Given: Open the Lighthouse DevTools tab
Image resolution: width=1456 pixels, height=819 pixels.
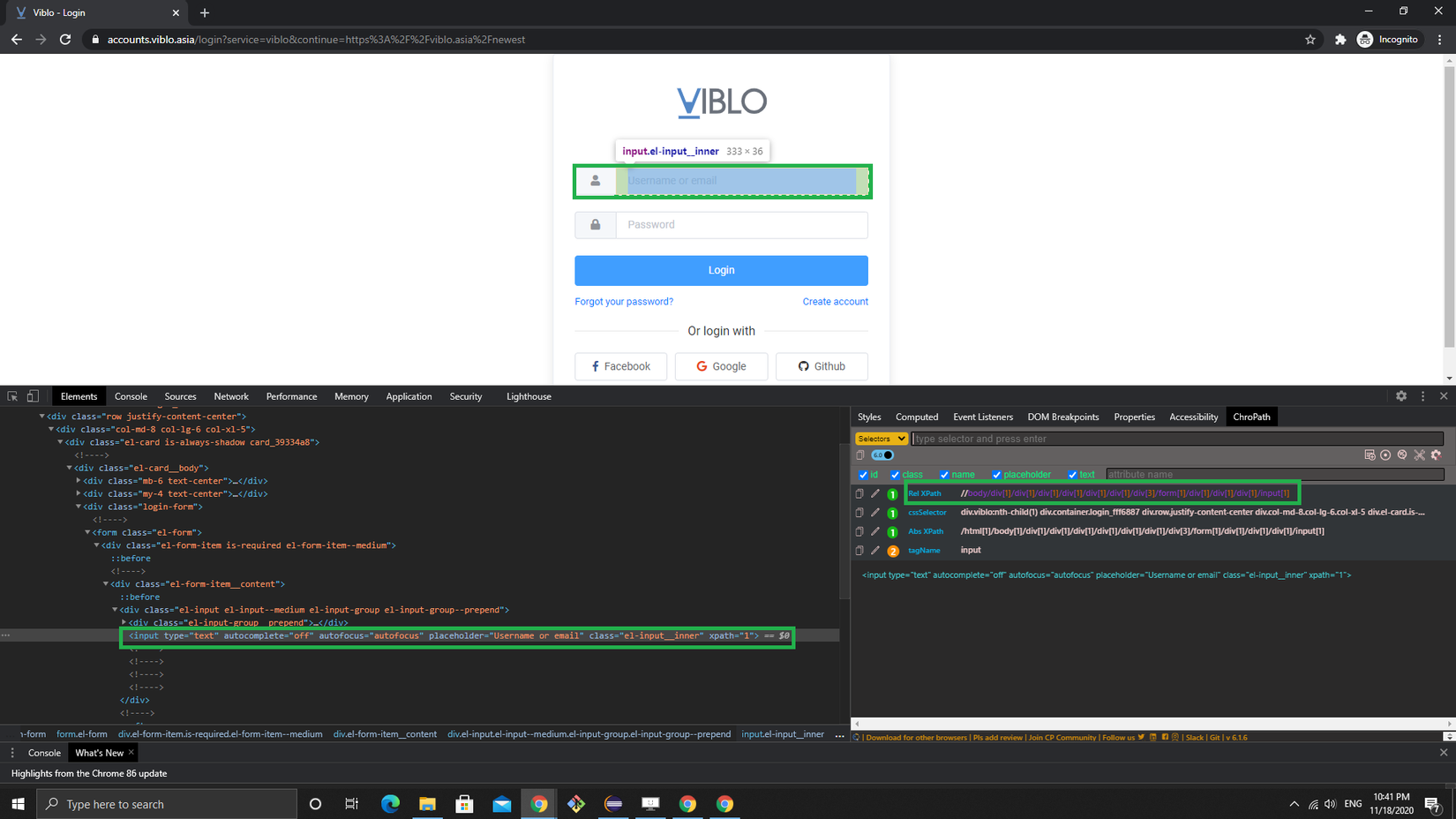Looking at the screenshot, I should tap(529, 396).
